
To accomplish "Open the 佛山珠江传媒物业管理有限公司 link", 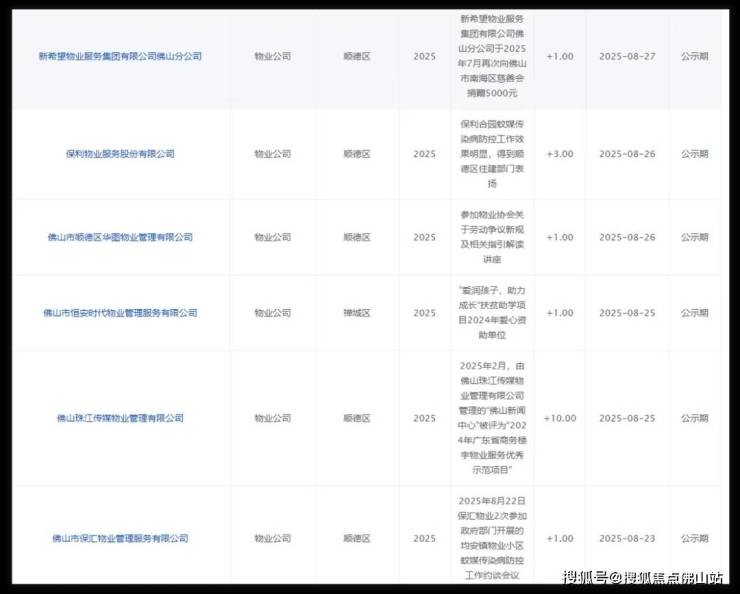I will click(x=120, y=418).
